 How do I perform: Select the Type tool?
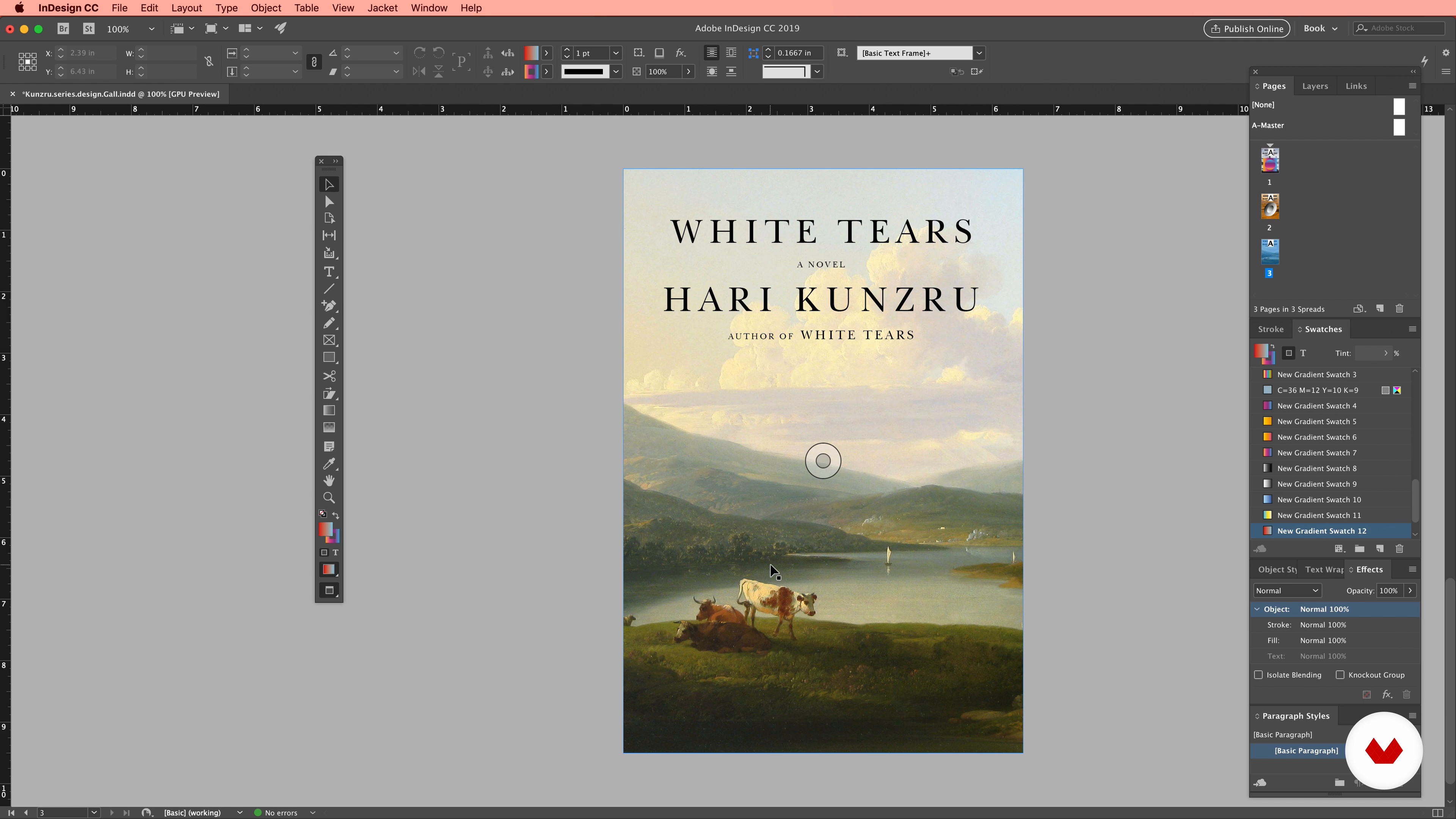[x=329, y=272]
